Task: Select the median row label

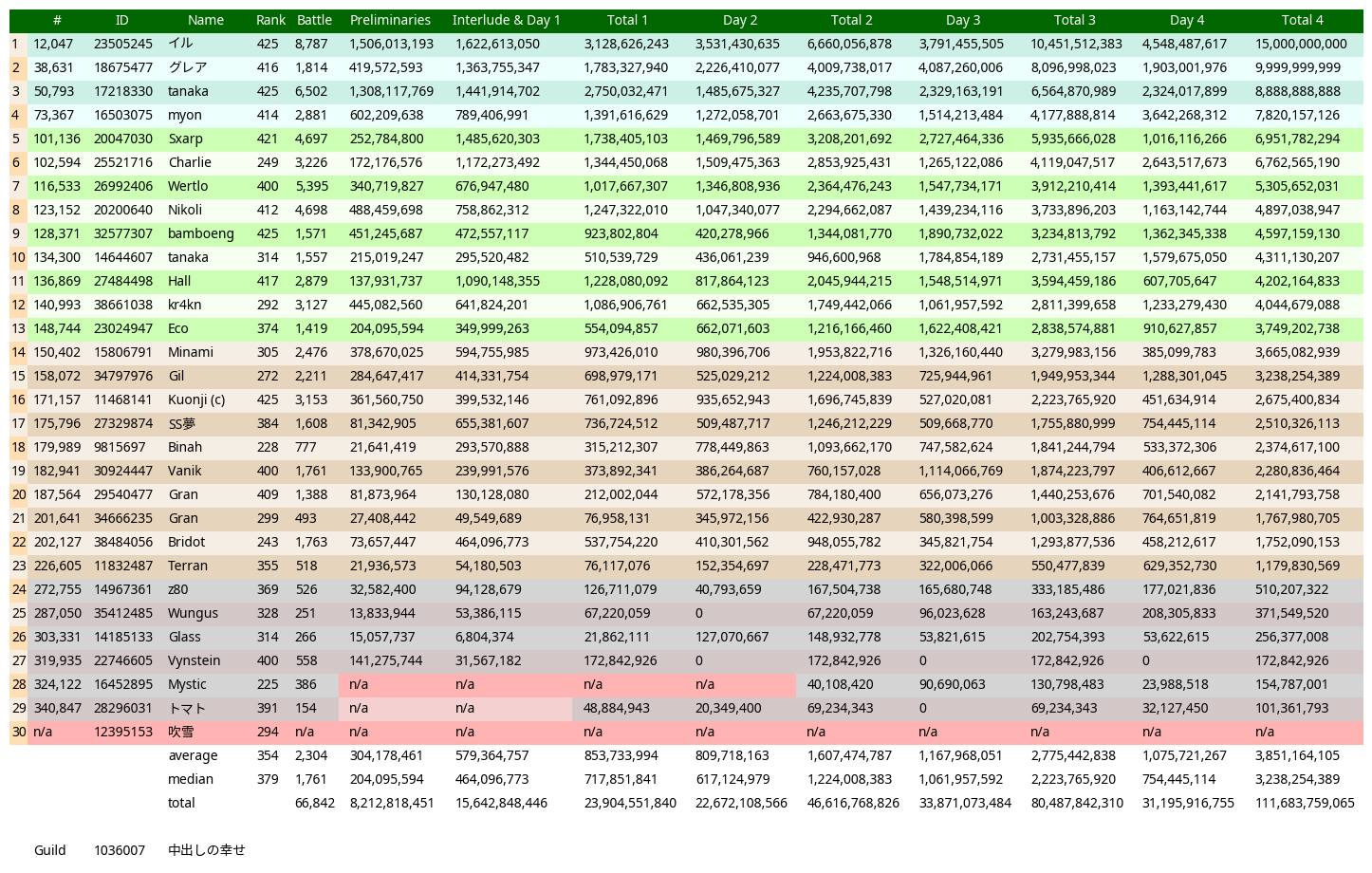Action: (x=191, y=779)
